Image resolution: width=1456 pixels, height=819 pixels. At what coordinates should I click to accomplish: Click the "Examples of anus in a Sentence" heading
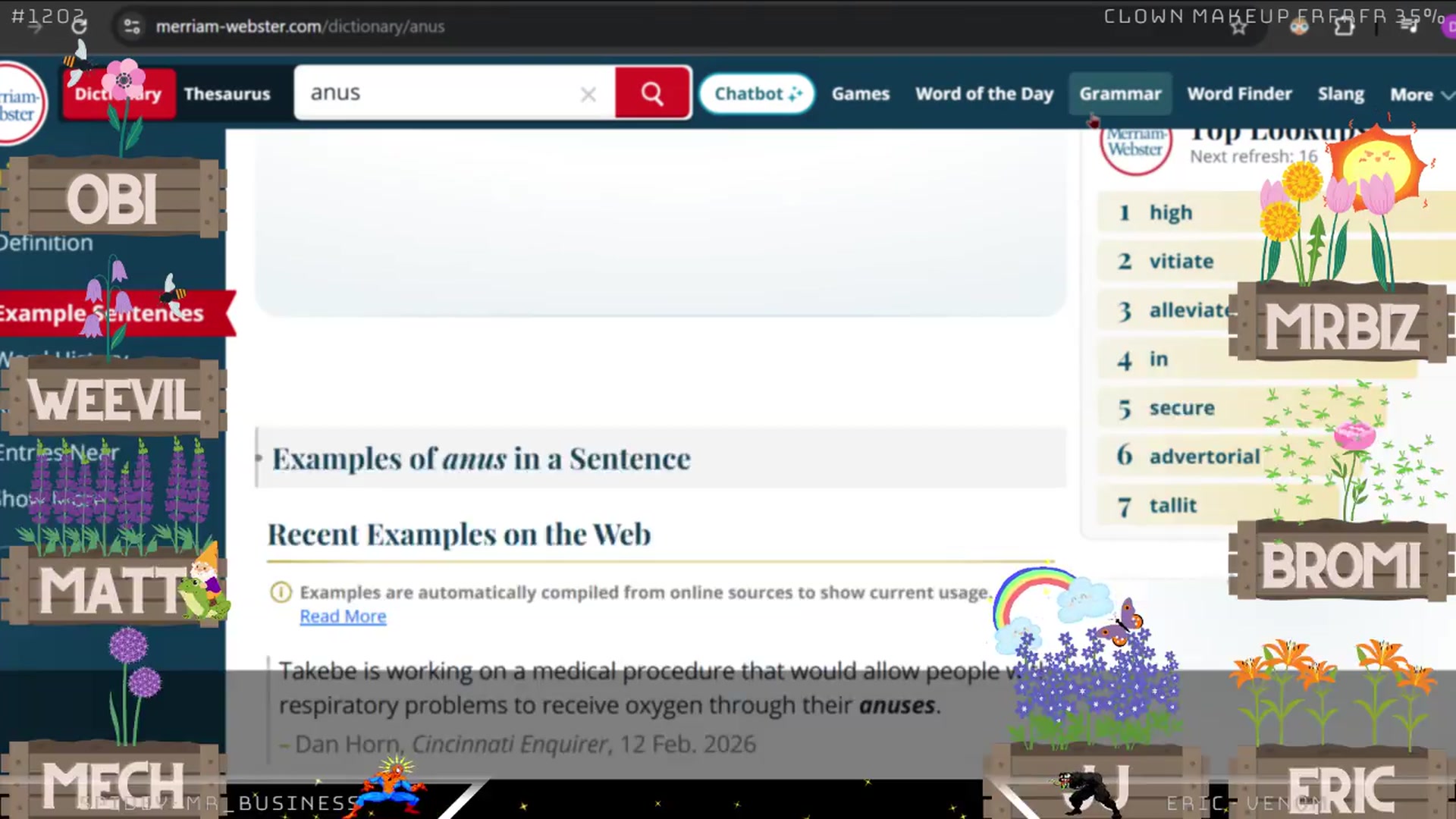pos(482,459)
